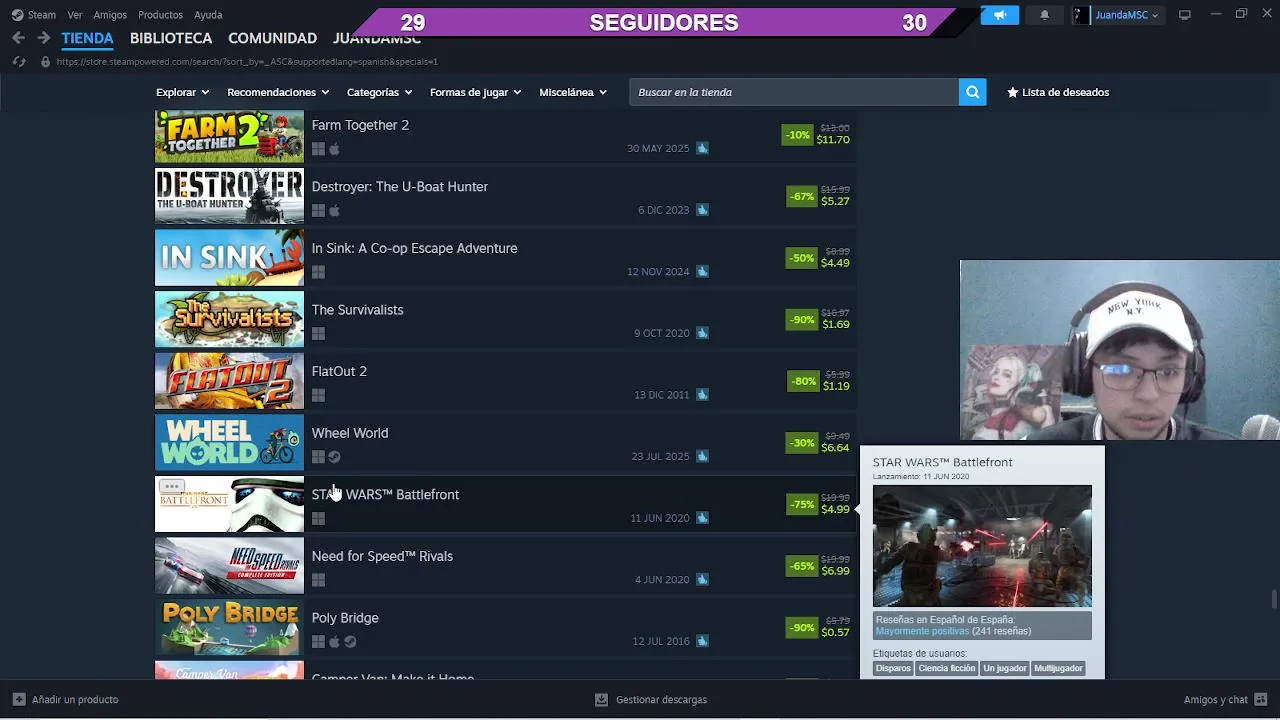This screenshot has height=720, width=1280.
Task: Open The Survivalists thumbnail
Action: (x=229, y=320)
